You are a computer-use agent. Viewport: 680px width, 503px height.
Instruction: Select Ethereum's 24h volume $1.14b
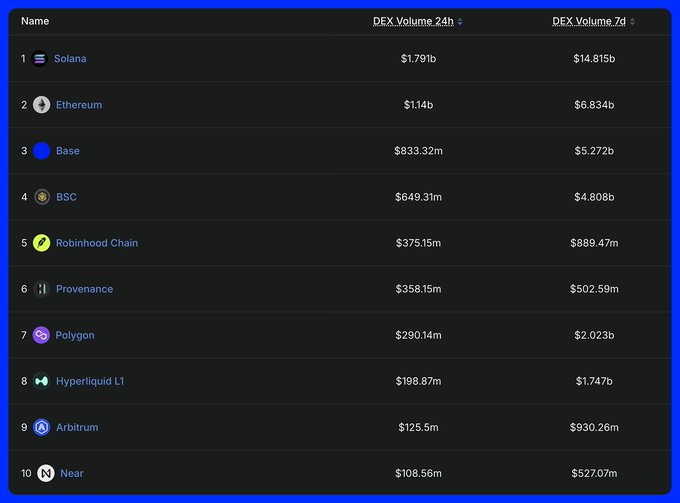(x=418, y=105)
